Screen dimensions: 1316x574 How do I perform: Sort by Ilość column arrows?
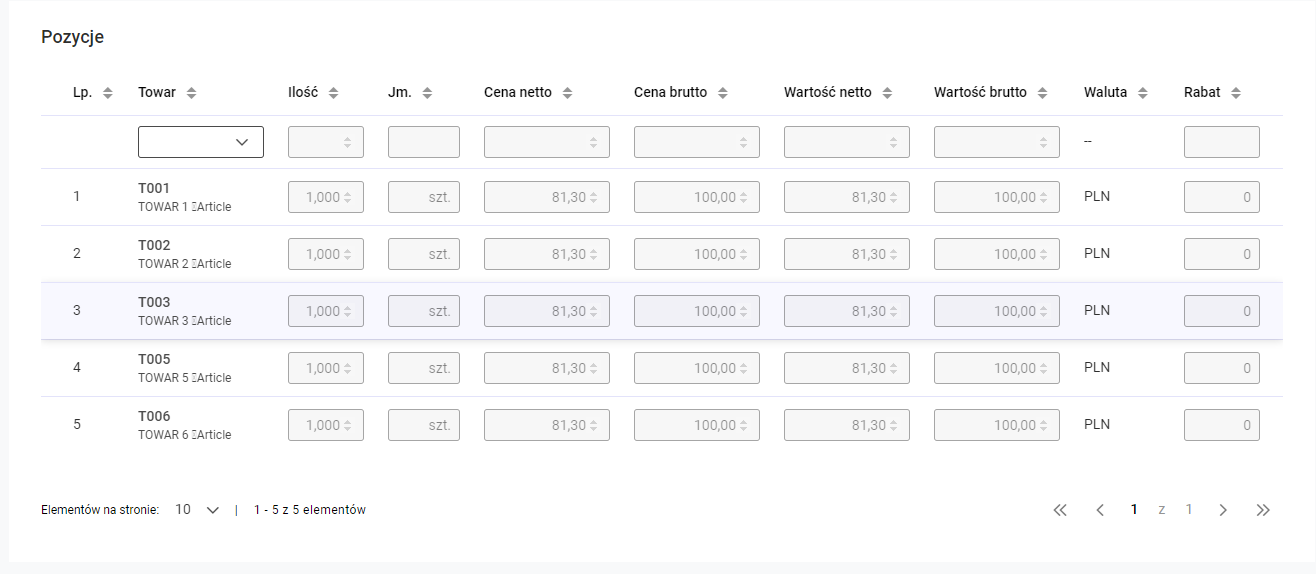pos(333,93)
